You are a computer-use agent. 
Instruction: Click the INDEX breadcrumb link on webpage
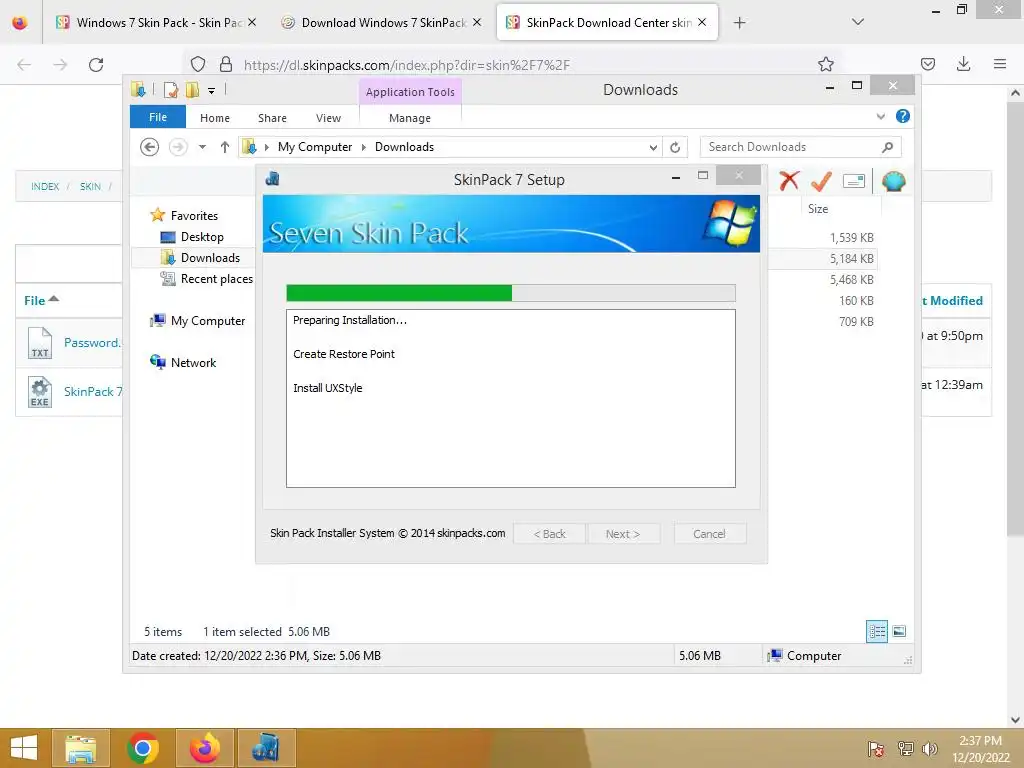click(45, 187)
